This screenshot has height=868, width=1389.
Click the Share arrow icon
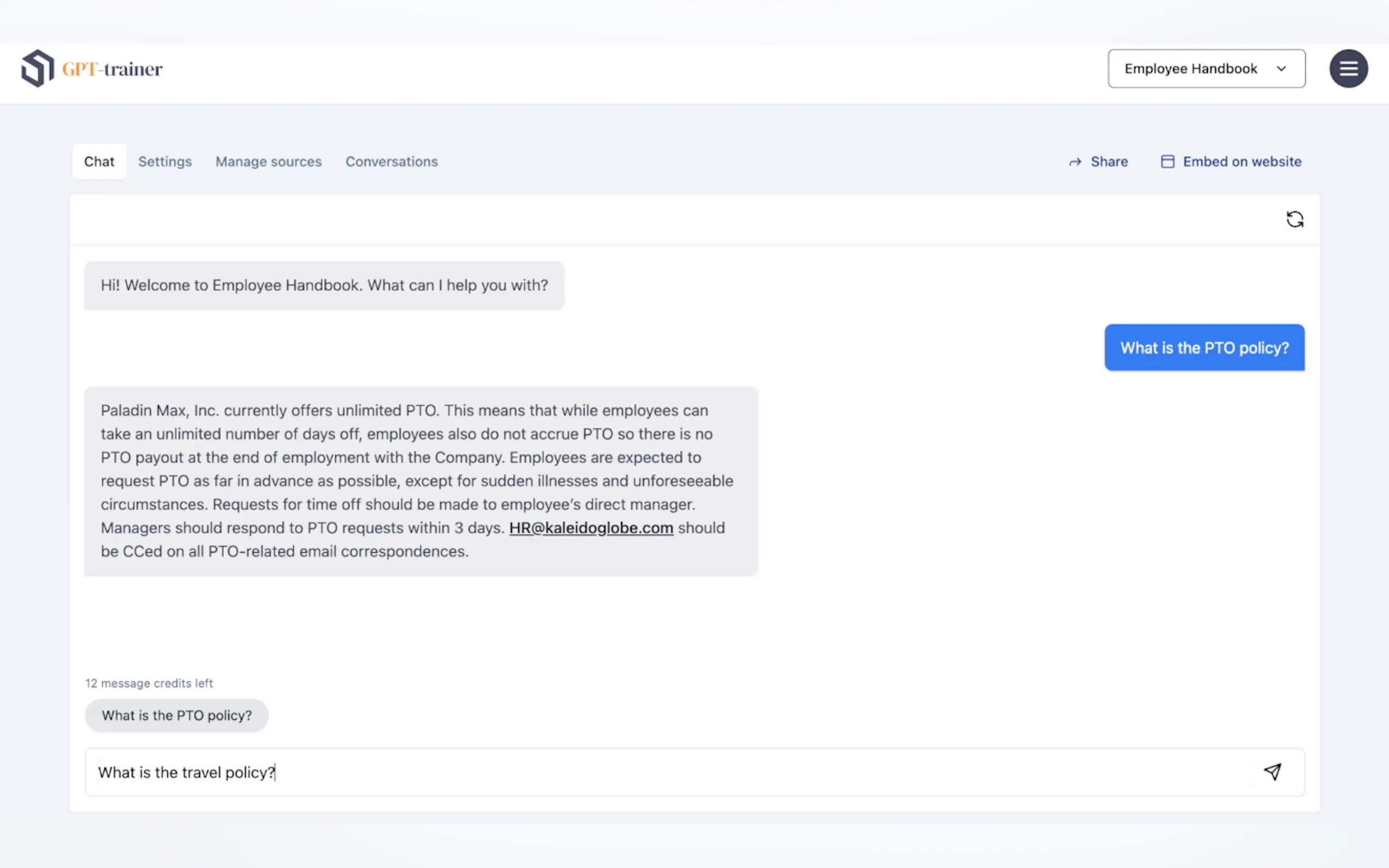[1075, 162]
